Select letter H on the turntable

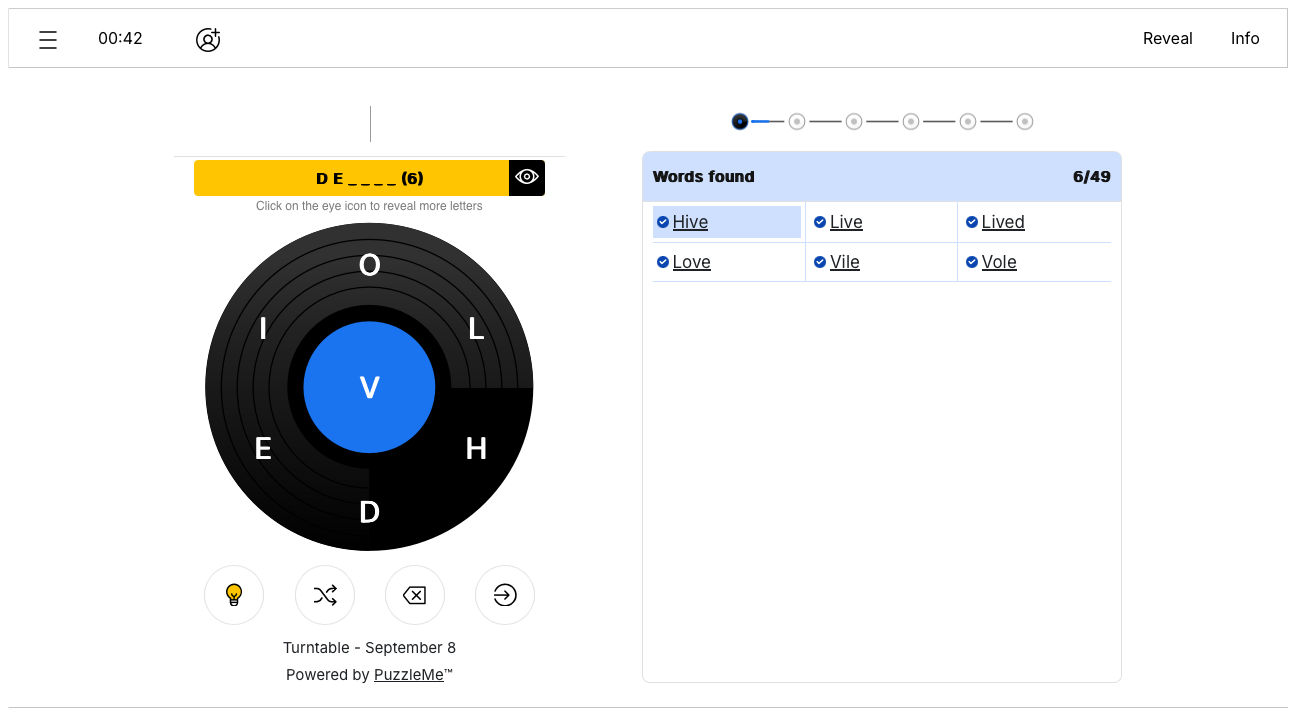[x=476, y=450]
